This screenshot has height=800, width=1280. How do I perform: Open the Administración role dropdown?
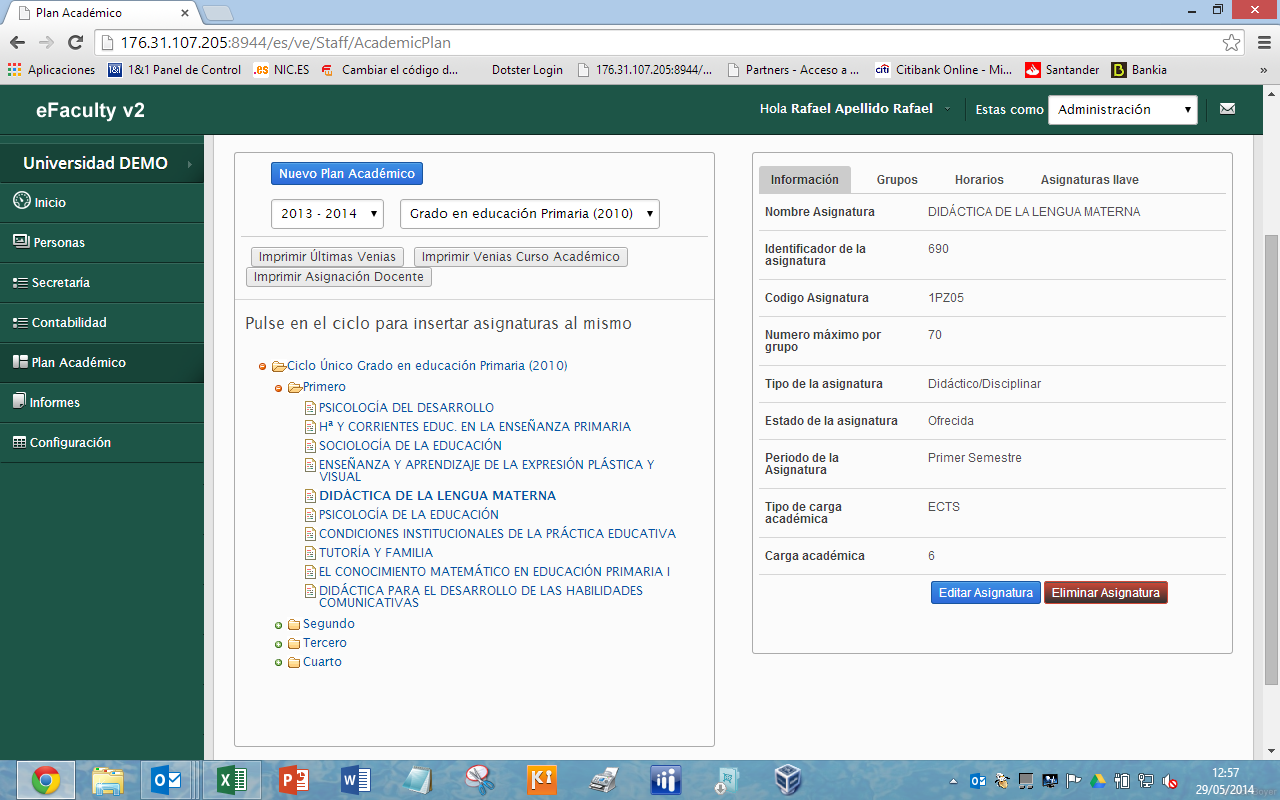click(1122, 110)
